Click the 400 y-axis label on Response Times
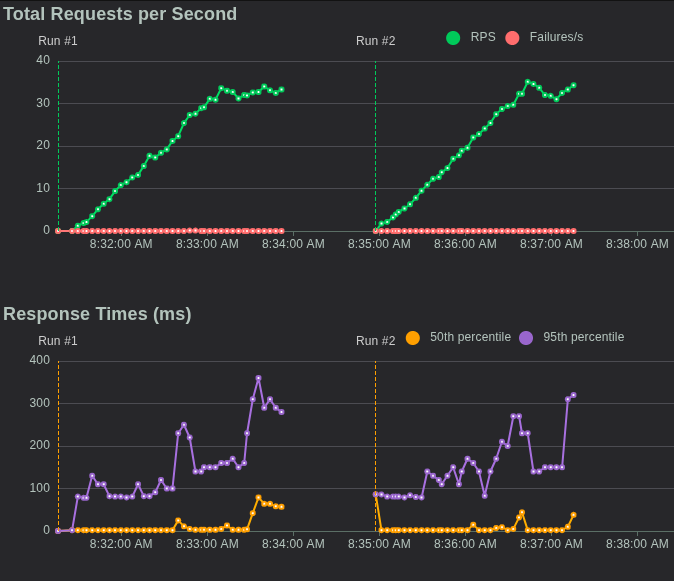The image size is (674, 581). [39, 360]
